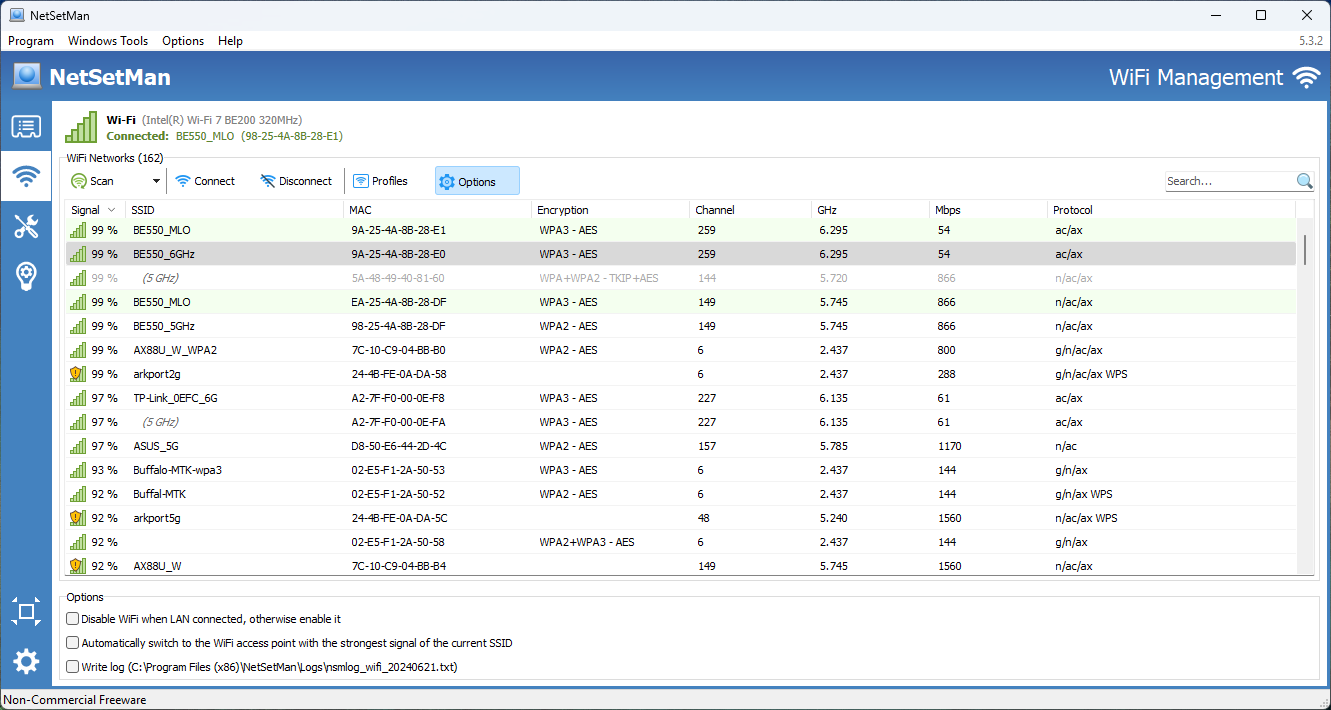Connect to the selected network
Image resolution: width=1331 pixels, height=710 pixels.
tap(205, 181)
